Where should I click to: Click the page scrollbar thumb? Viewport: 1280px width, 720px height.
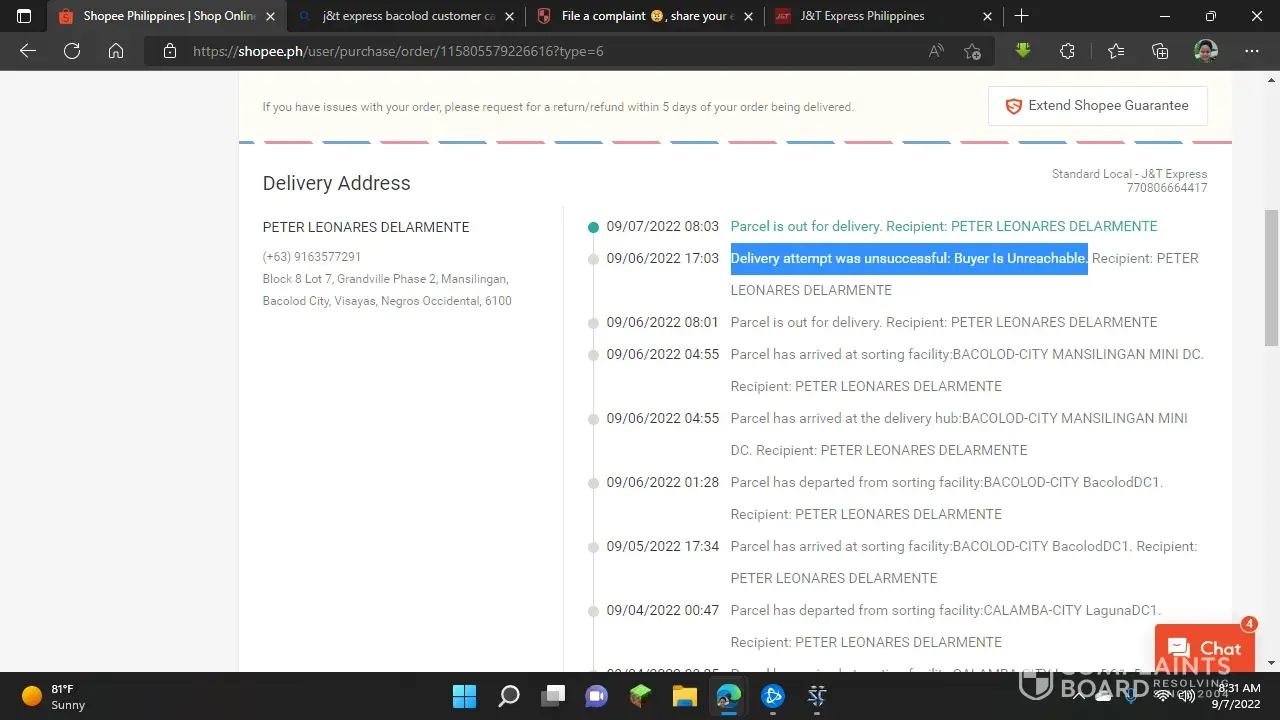pyautogui.click(x=1271, y=278)
